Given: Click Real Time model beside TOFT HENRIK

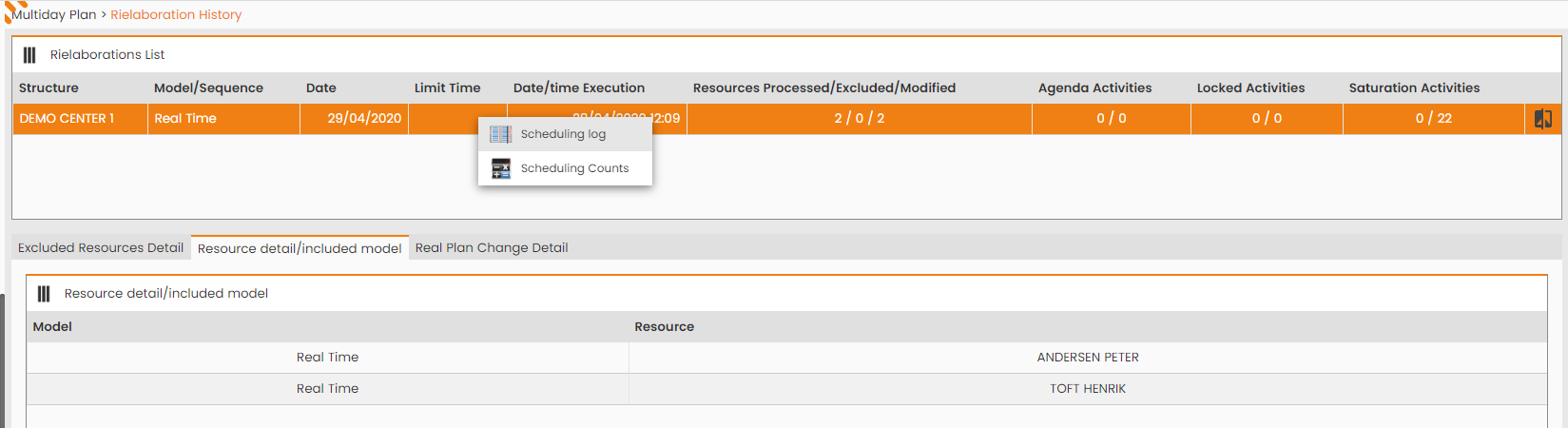Looking at the screenshot, I should point(327,389).
